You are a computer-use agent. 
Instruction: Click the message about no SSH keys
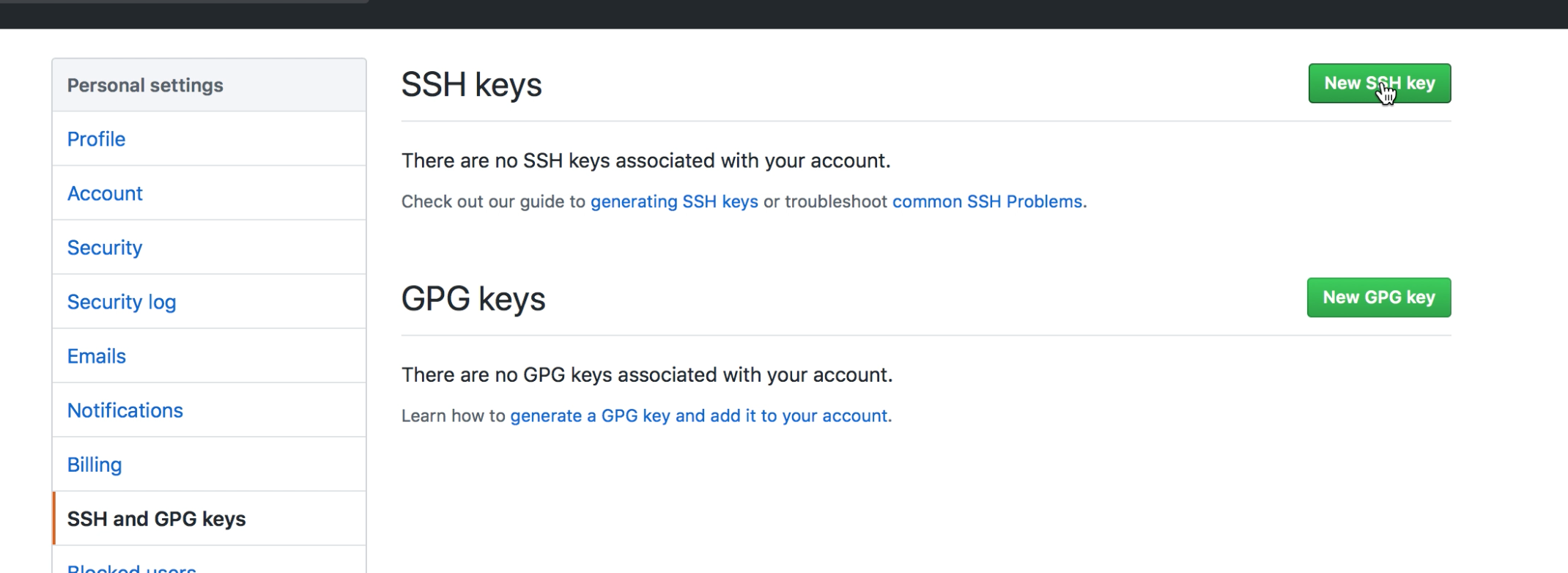646,160
